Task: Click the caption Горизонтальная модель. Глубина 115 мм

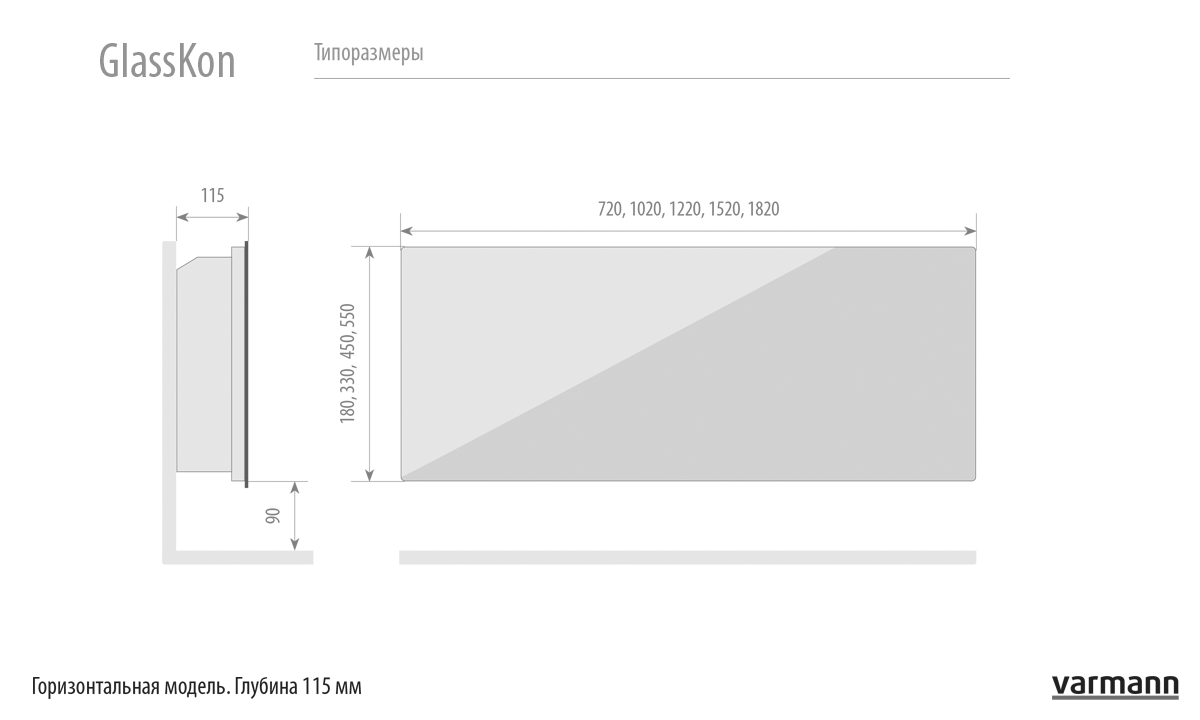Action: pyautogui.click(x=196, y=688)
